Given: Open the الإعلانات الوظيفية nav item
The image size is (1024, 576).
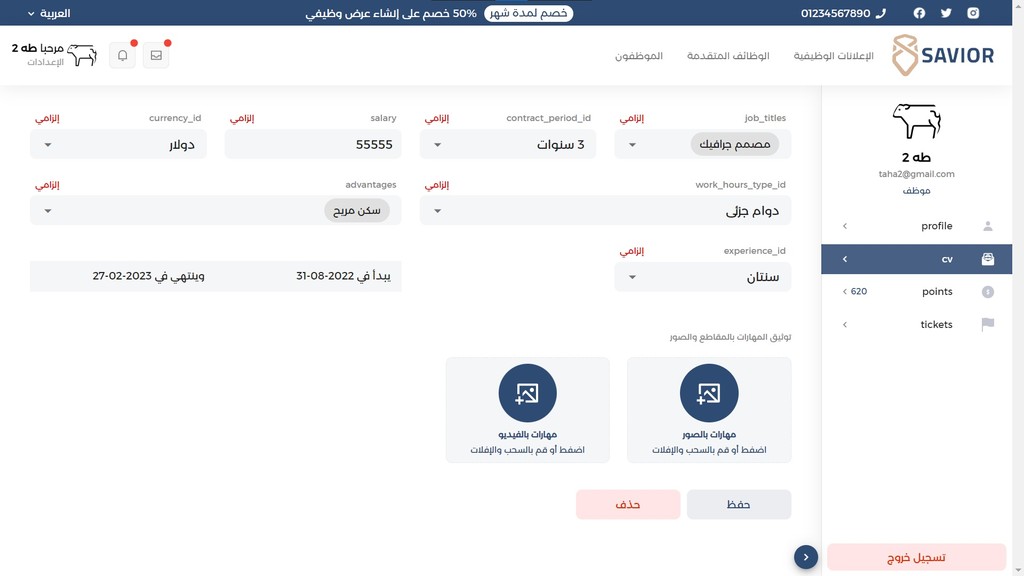Looking at the screenshot, I should coord(833,56).
